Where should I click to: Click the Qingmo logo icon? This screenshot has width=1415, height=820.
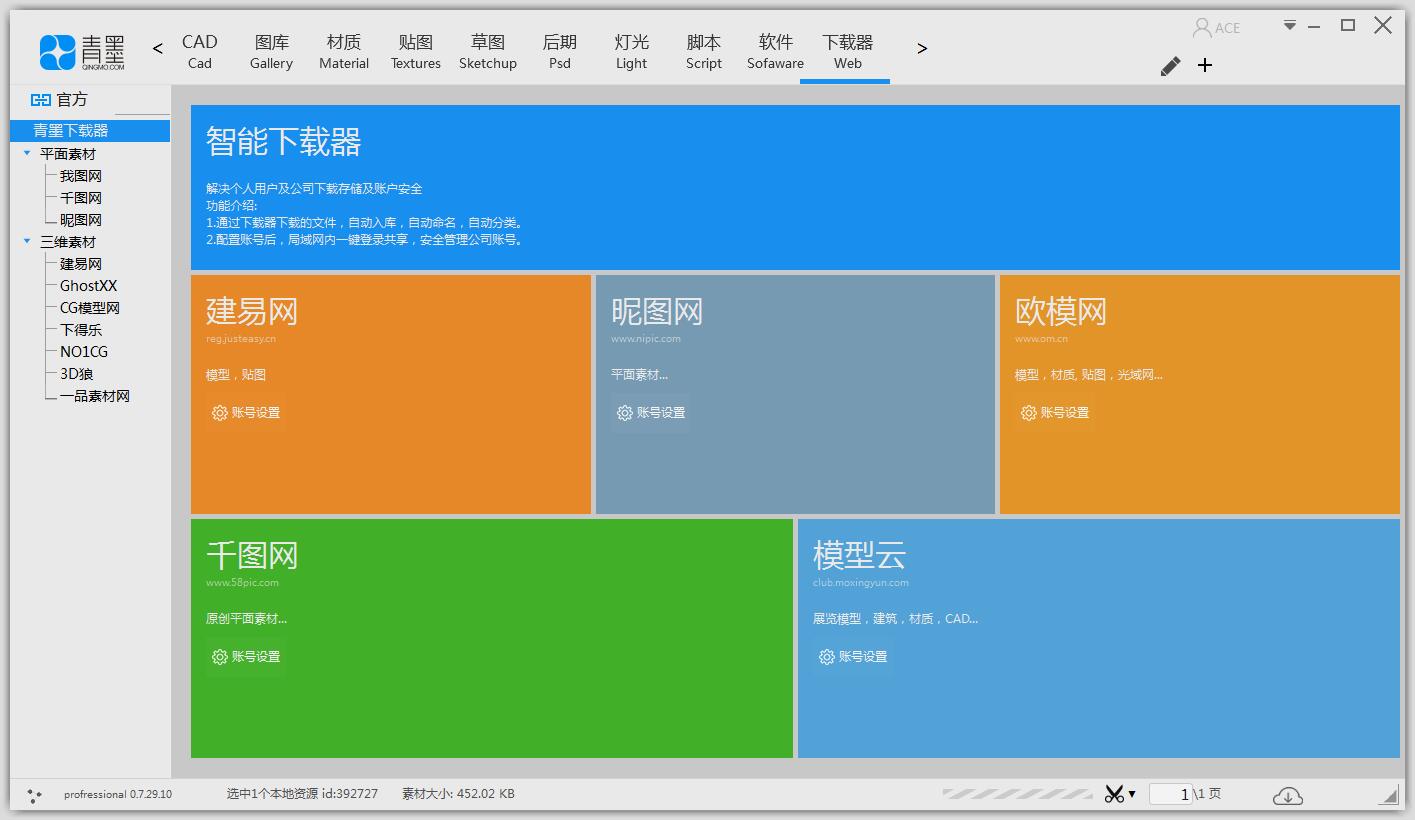click(x=57, y=52)
